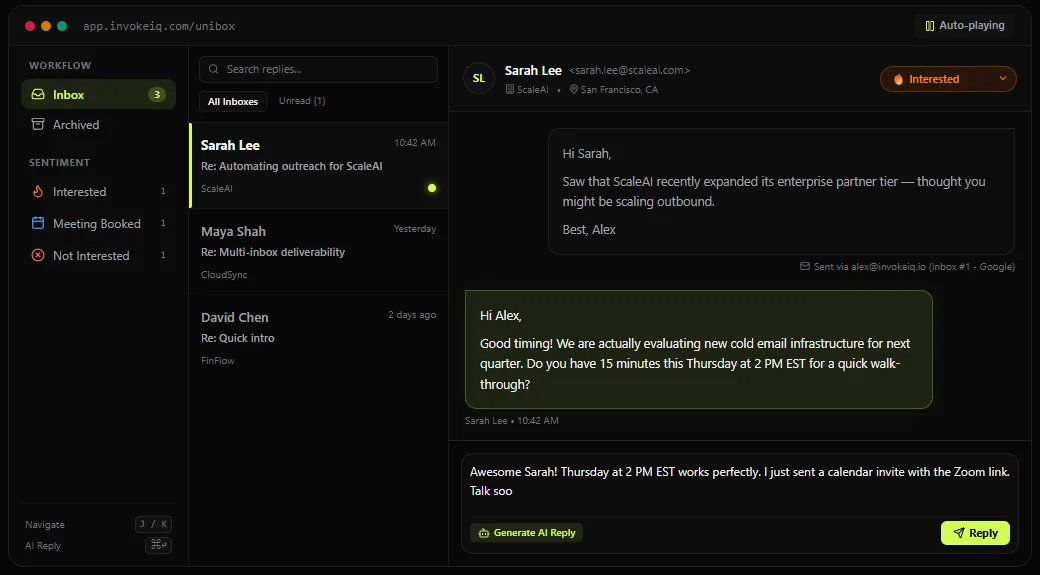Click the Generate AI Reply button
The image size is (1040, 575).
(527, 533)
